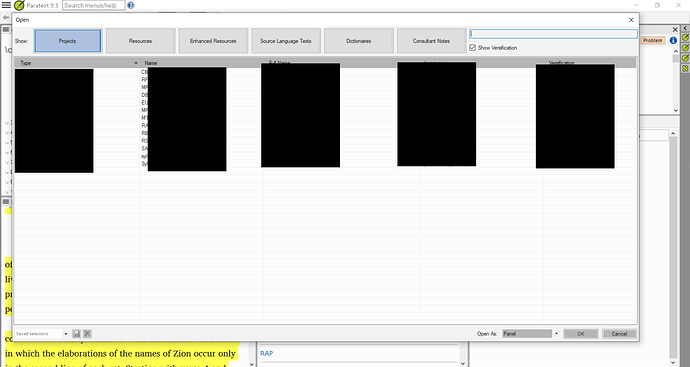Open the upper-left panel's menu icon
Viewport: 690px width, 367px height.
pyautogui.click(x=6, y=29)
